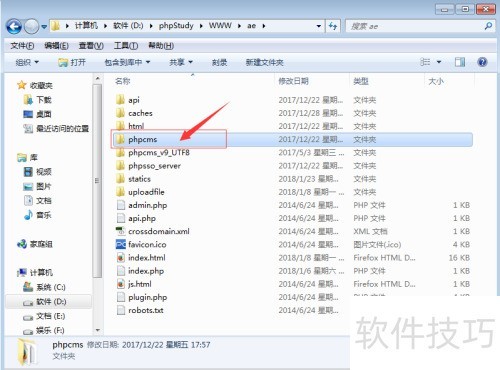Open the 图片 library
Screen dimensions: 500x370
[38, 186]
